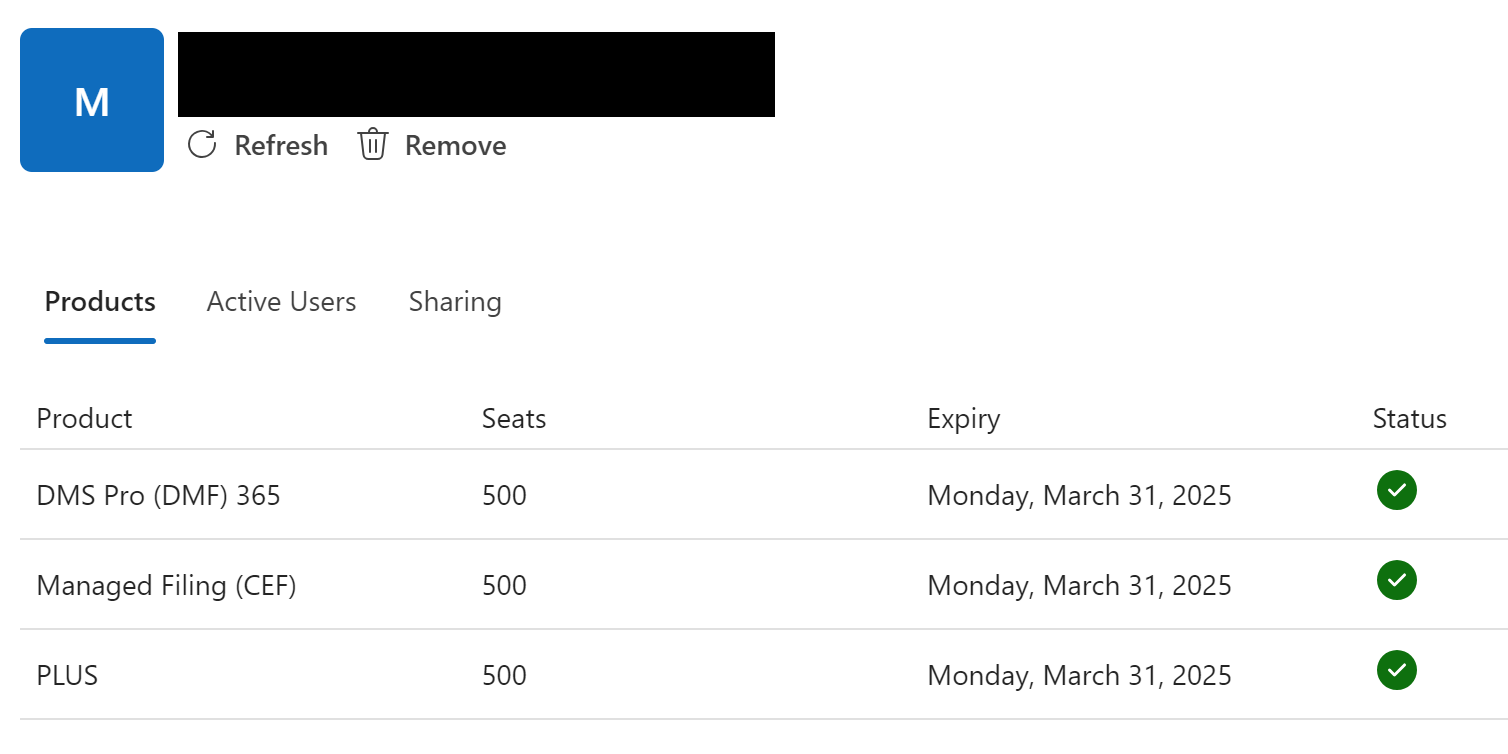
Task: Sort by the Product column header
Action: (x=84, y=418)
